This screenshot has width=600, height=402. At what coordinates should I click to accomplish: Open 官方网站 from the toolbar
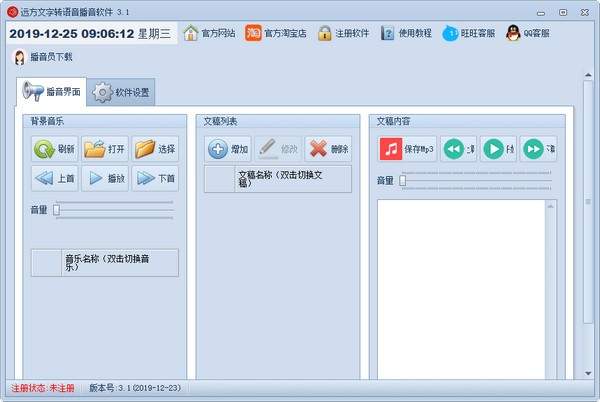click(209, 33)
